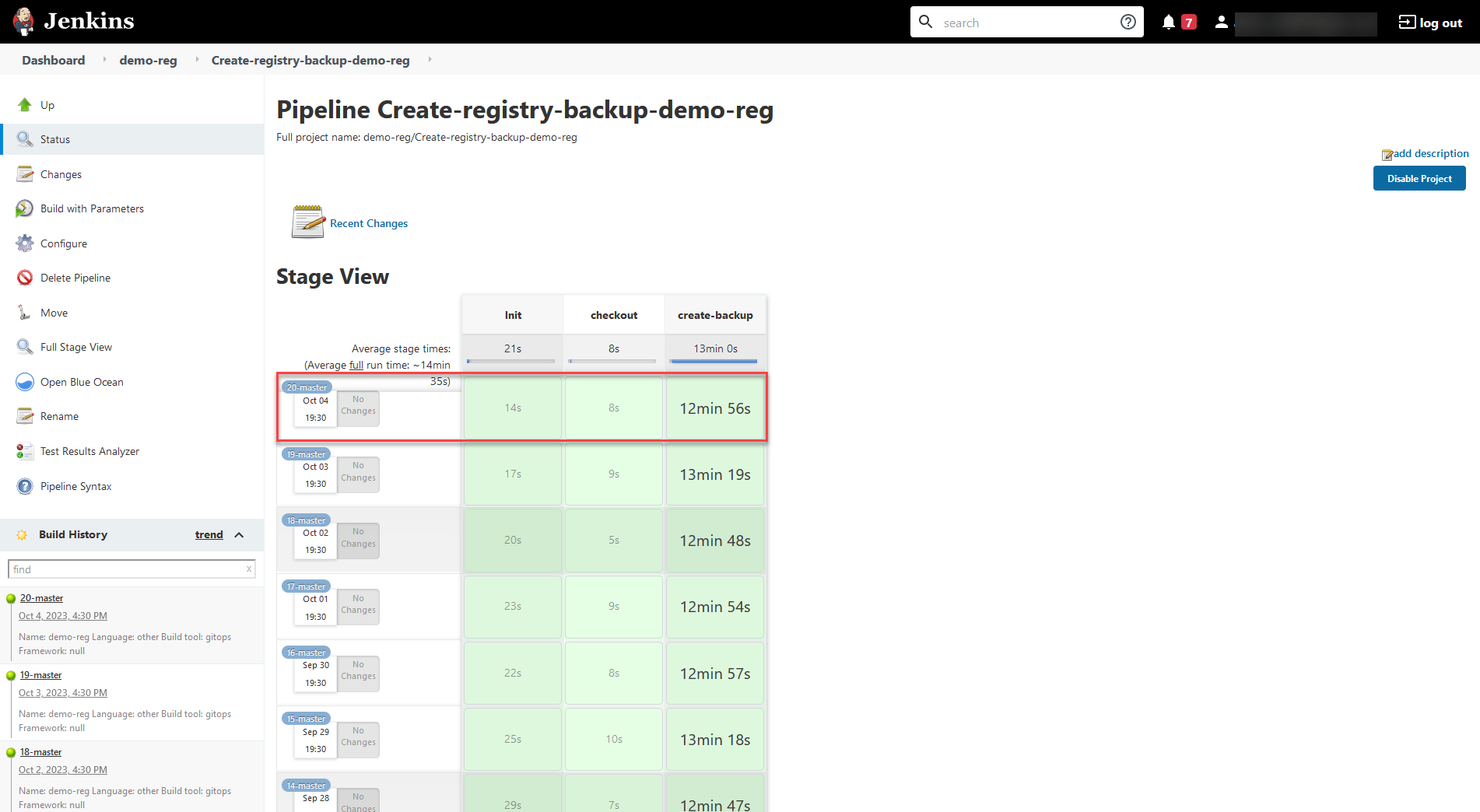Focus the search input field
The image size is (1480, 812).
point(1027,23)
